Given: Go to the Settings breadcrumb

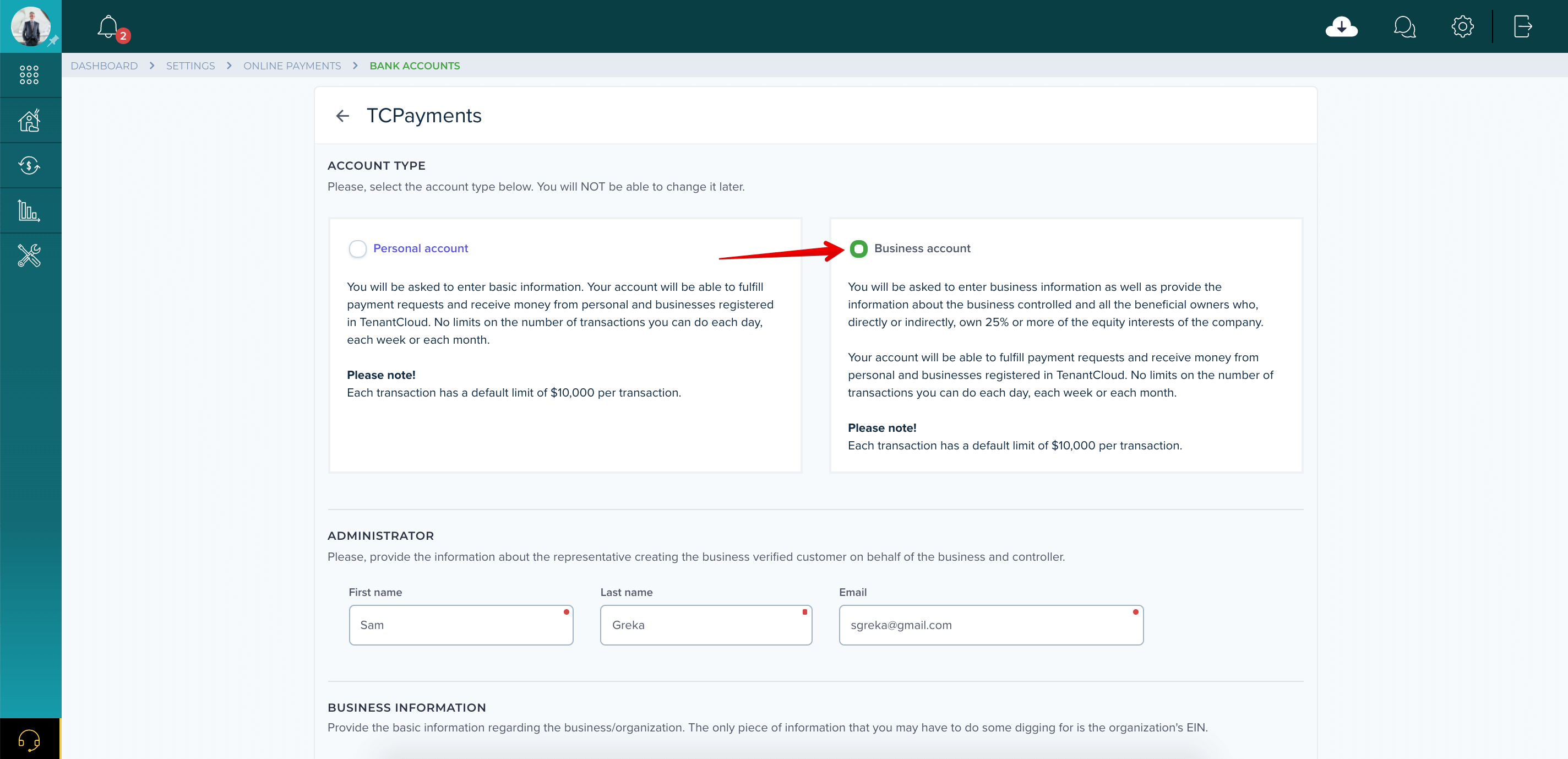Looking at the screenshot, I should (190, 66).
